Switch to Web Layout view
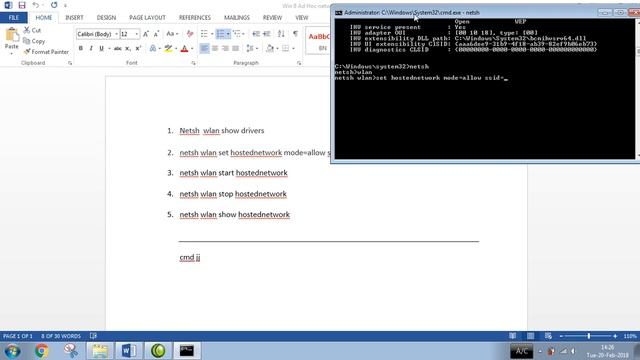The width and height of the screenshot is (640, 360). click(x=548, y=336)
